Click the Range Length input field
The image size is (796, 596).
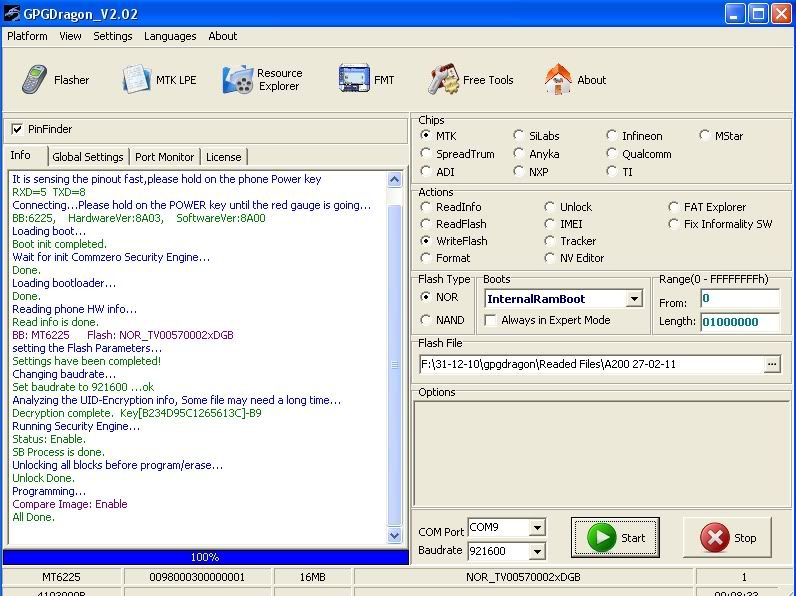tap(740, 322)
